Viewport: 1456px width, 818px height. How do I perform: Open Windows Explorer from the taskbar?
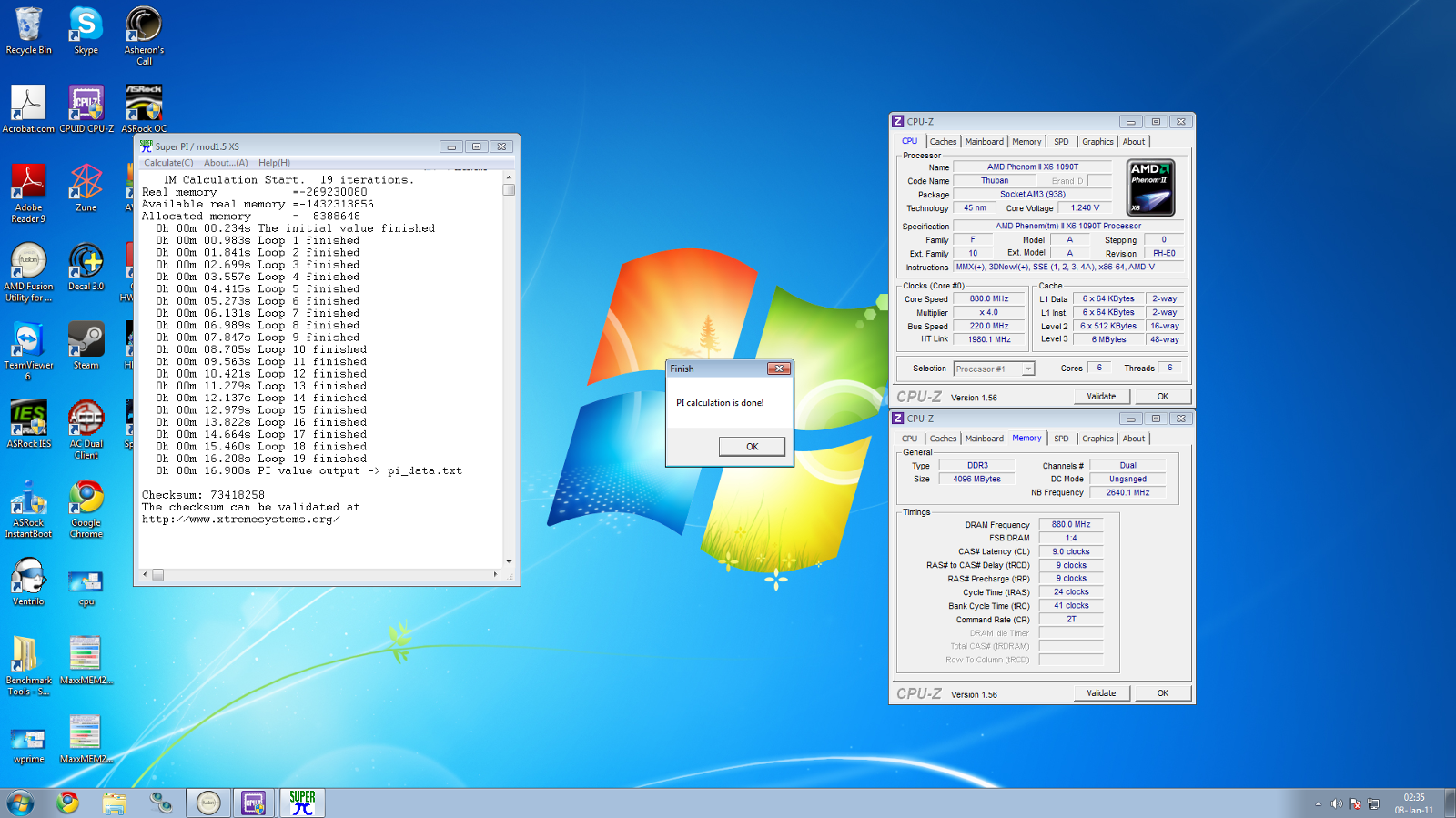(x=114, y=803)
